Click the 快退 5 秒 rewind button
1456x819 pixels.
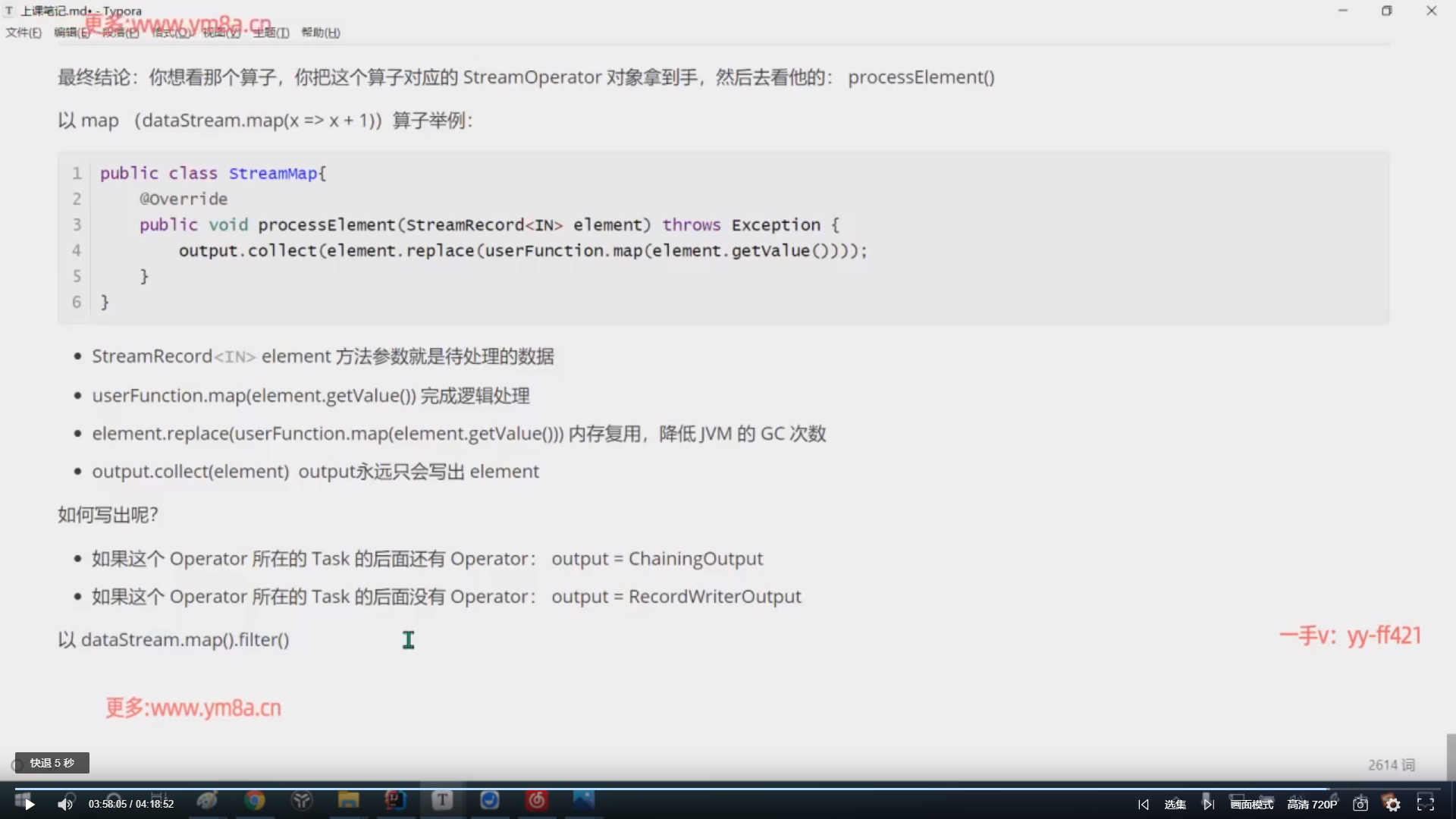(52, 763)
